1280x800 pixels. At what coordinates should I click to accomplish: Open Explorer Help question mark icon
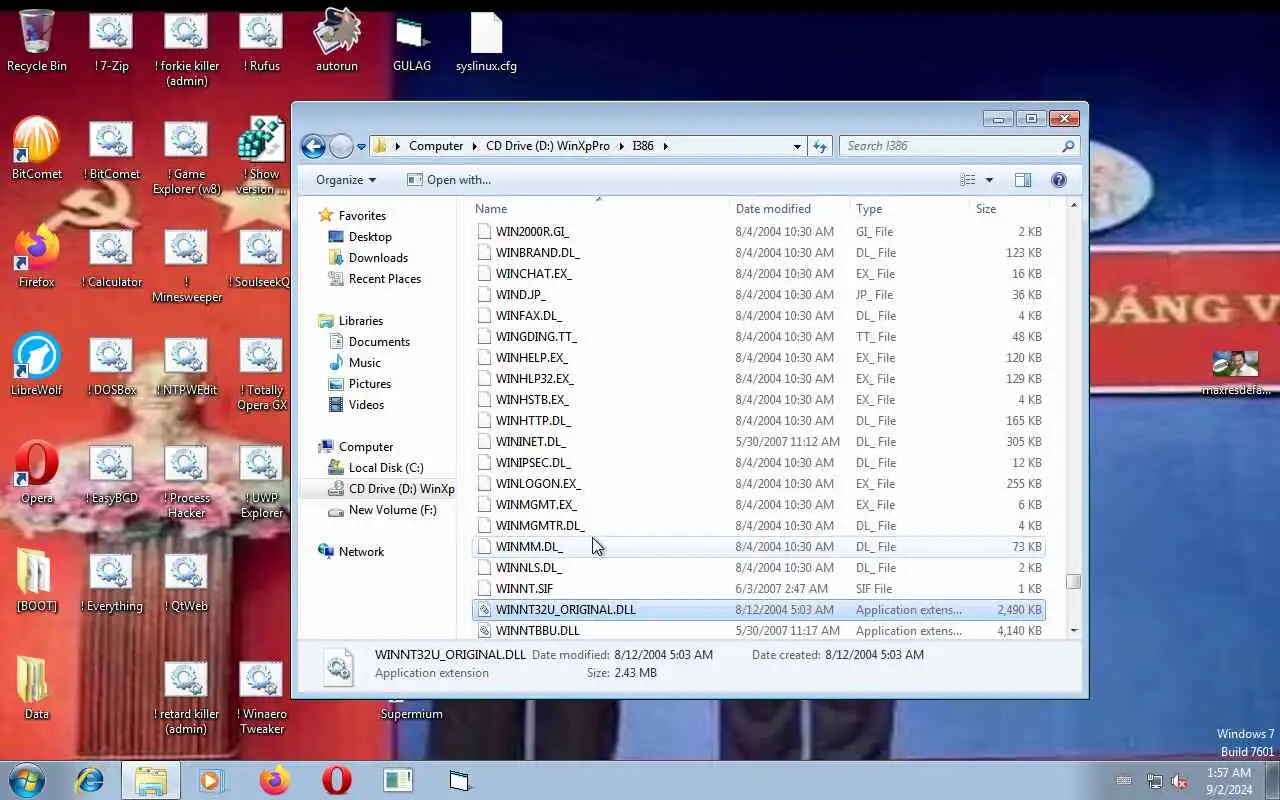(x=1059, y=180)
